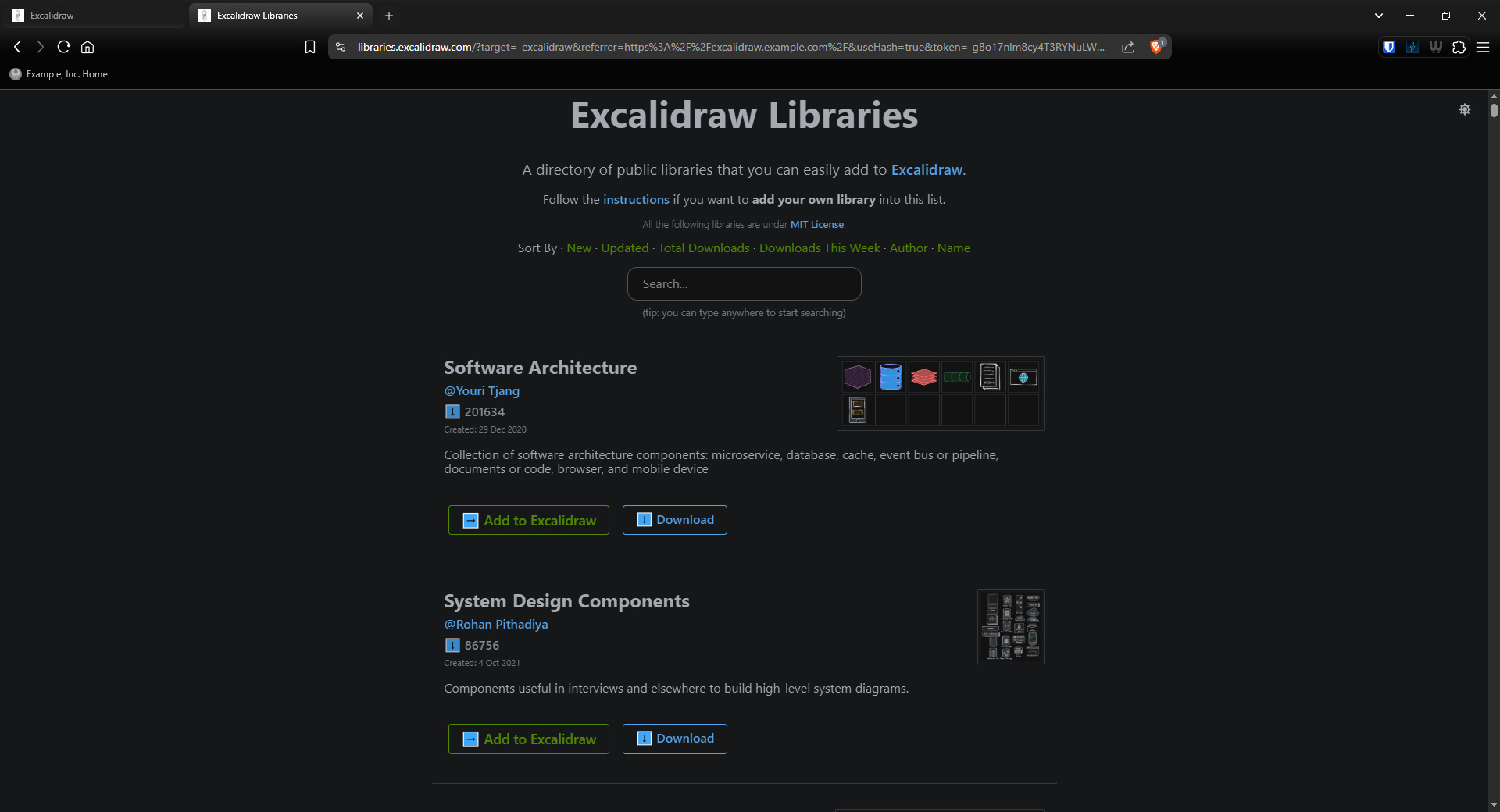The height and width of the screenshot is (812, 1500).
Task: Bookmark this page with the bookmark icon
Action: point(310,47)
